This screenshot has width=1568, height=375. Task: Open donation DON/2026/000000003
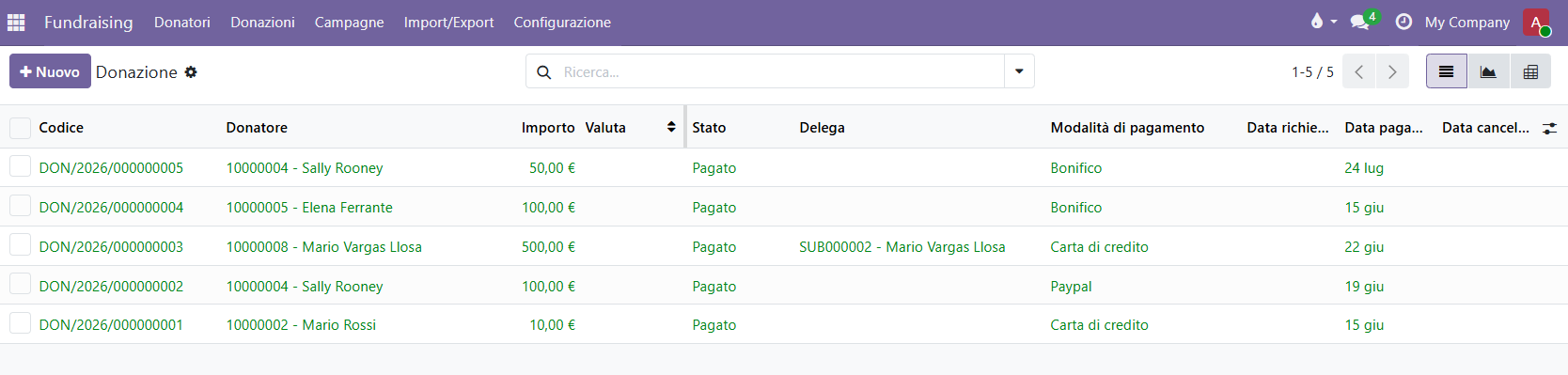(111, 246)
